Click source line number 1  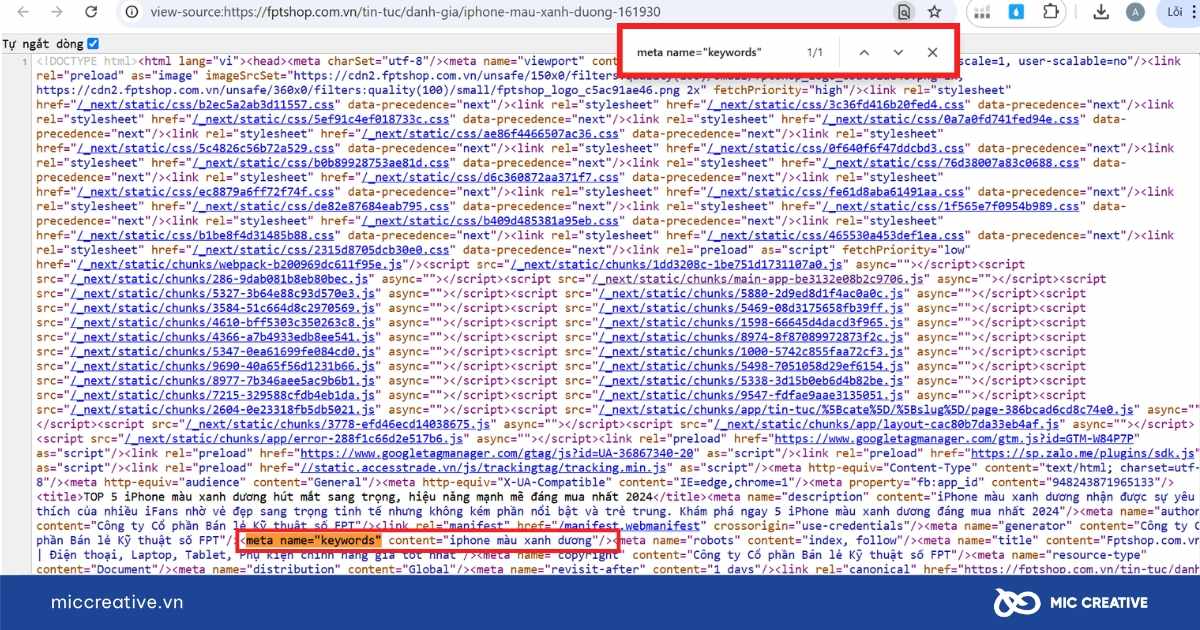pos(25,61)
